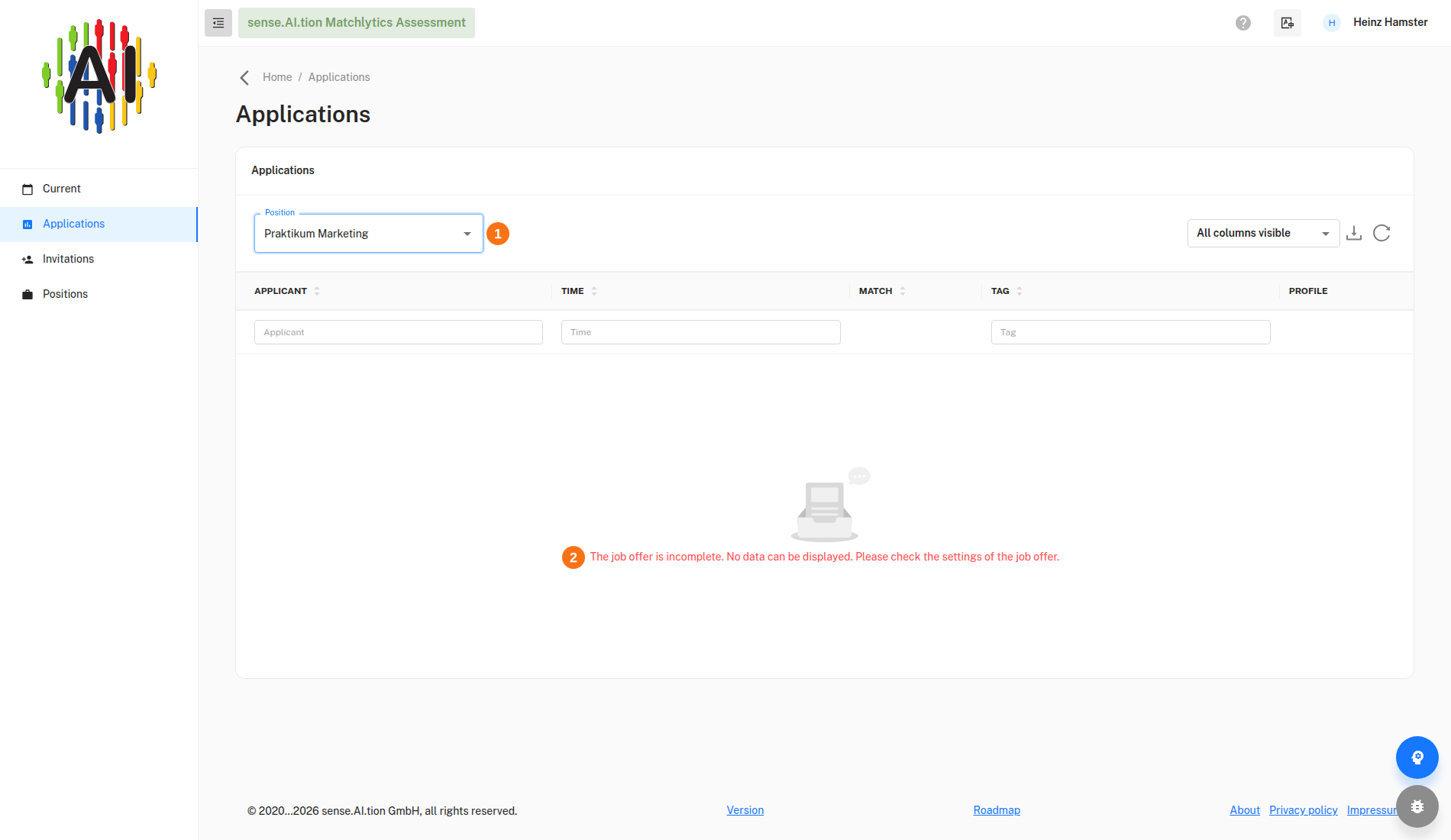Image resolution: width=1451 pixels, height=840 pixels.
Task: Click the Applications breadcrumb
Action: click(x=339, y=77)
